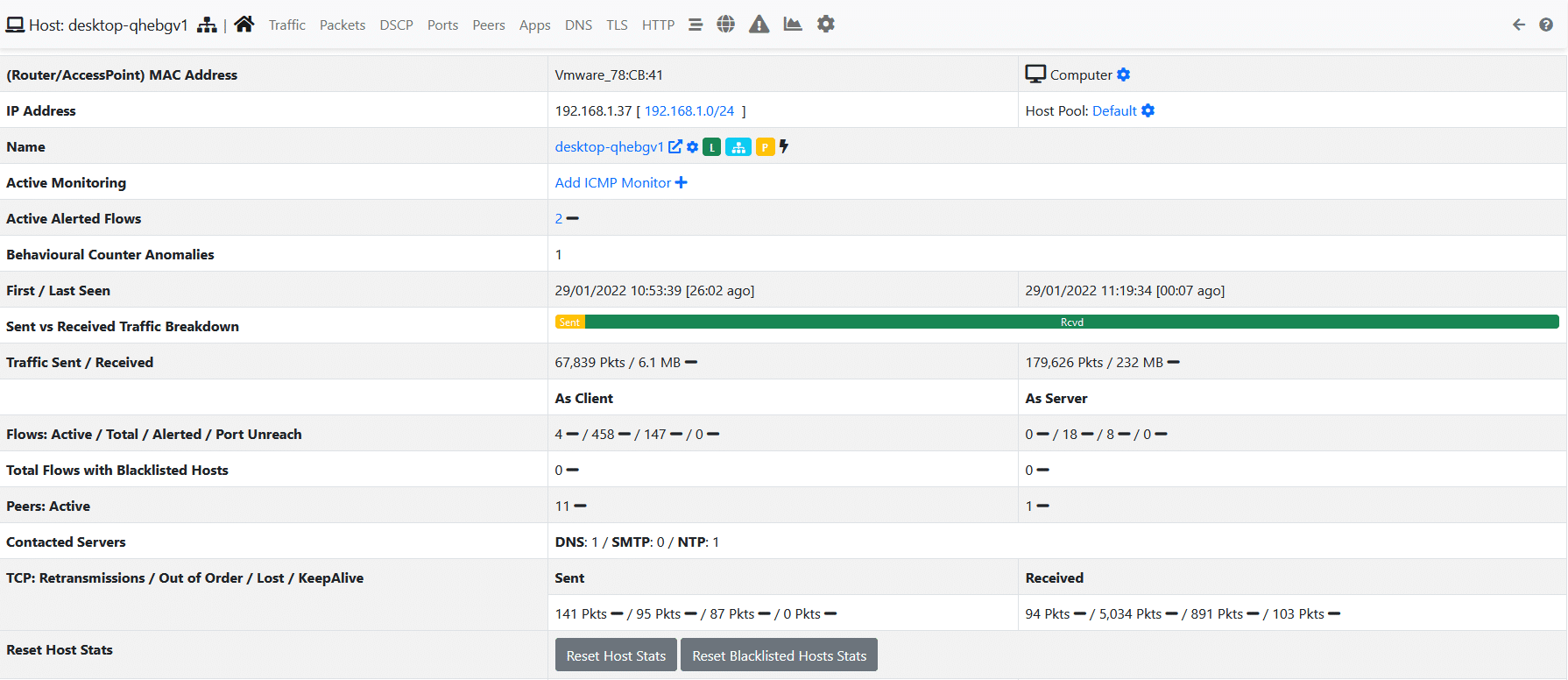1568x680 pixels.
Task: Open host settings gear in navbar
Action: pos(826,25)
